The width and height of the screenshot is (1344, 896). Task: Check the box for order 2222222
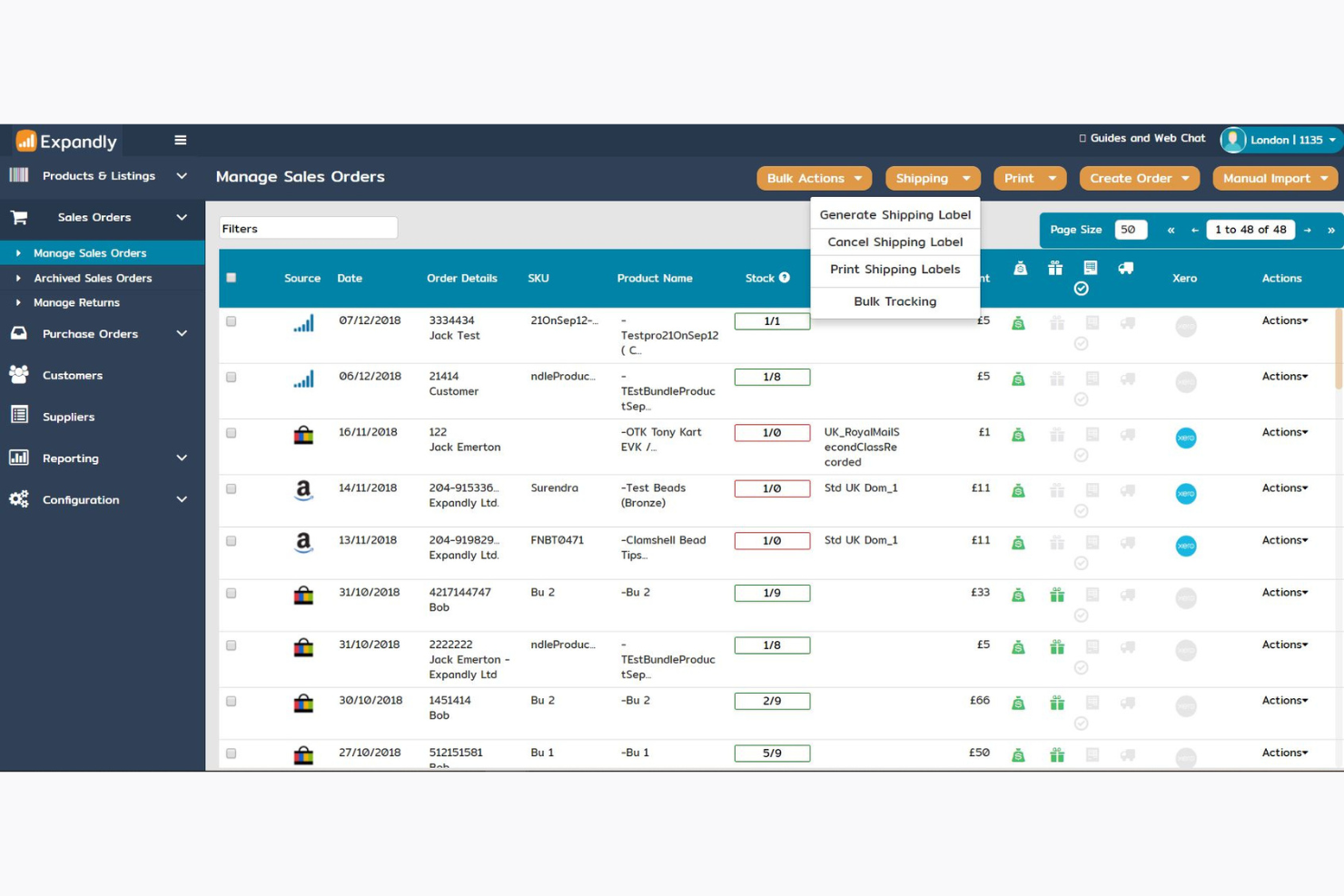(231, 645)
